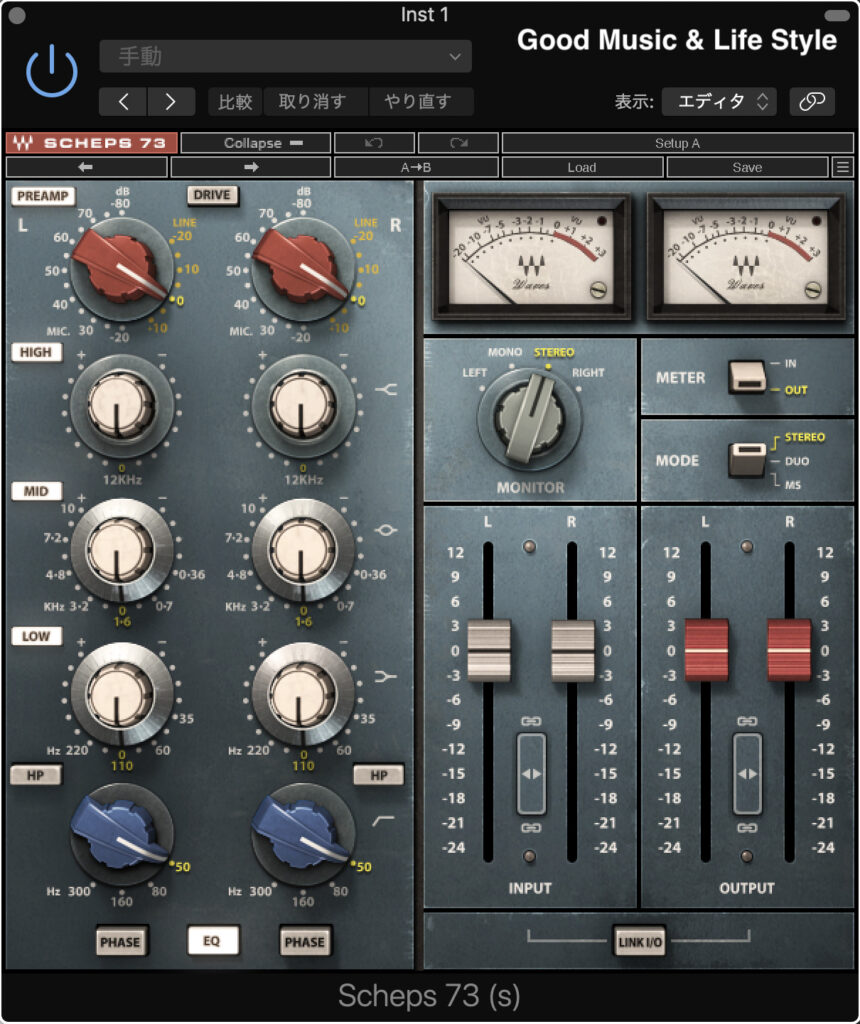This screenshot has height=1024, width=860.
Task: Collapse the plugin view with Collapse button
Action: [x=255, y=143]
